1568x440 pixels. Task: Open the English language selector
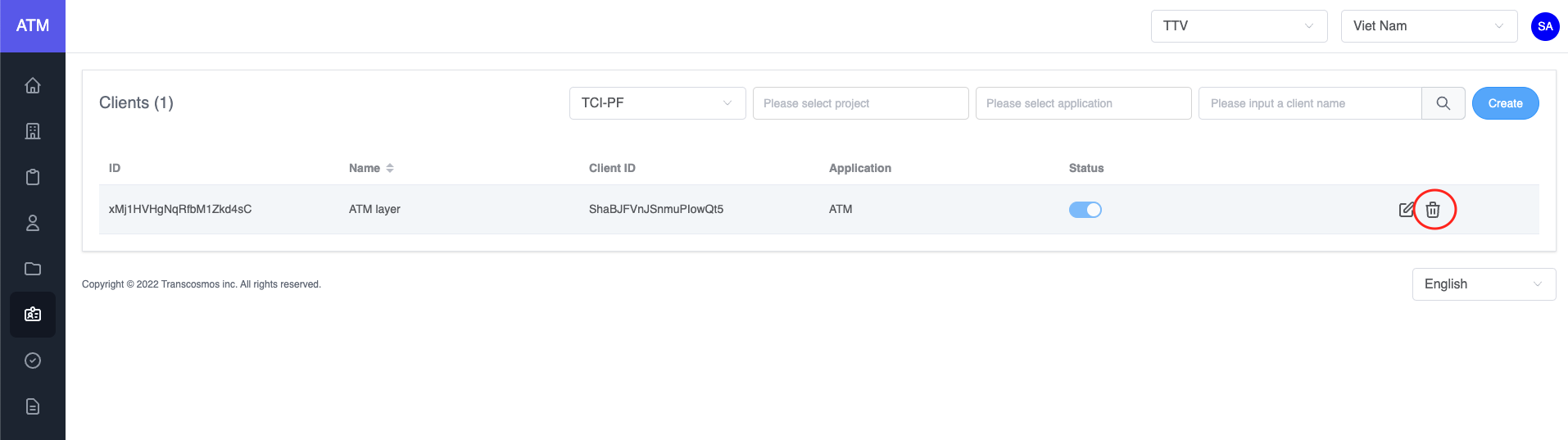[1484, 284]
